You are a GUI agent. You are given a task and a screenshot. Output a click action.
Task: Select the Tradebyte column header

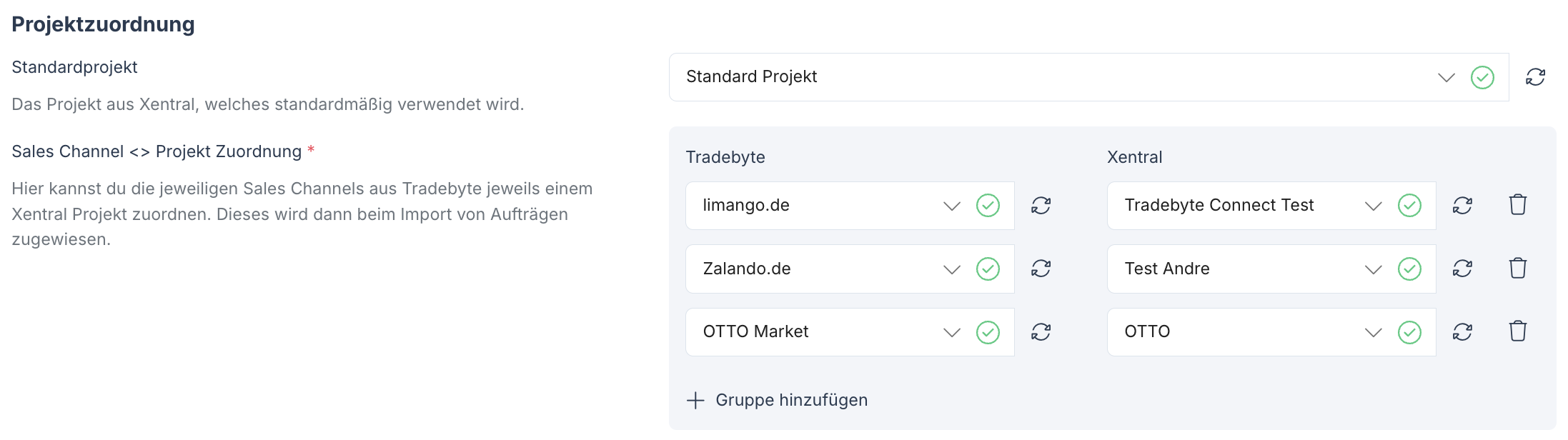725,157
